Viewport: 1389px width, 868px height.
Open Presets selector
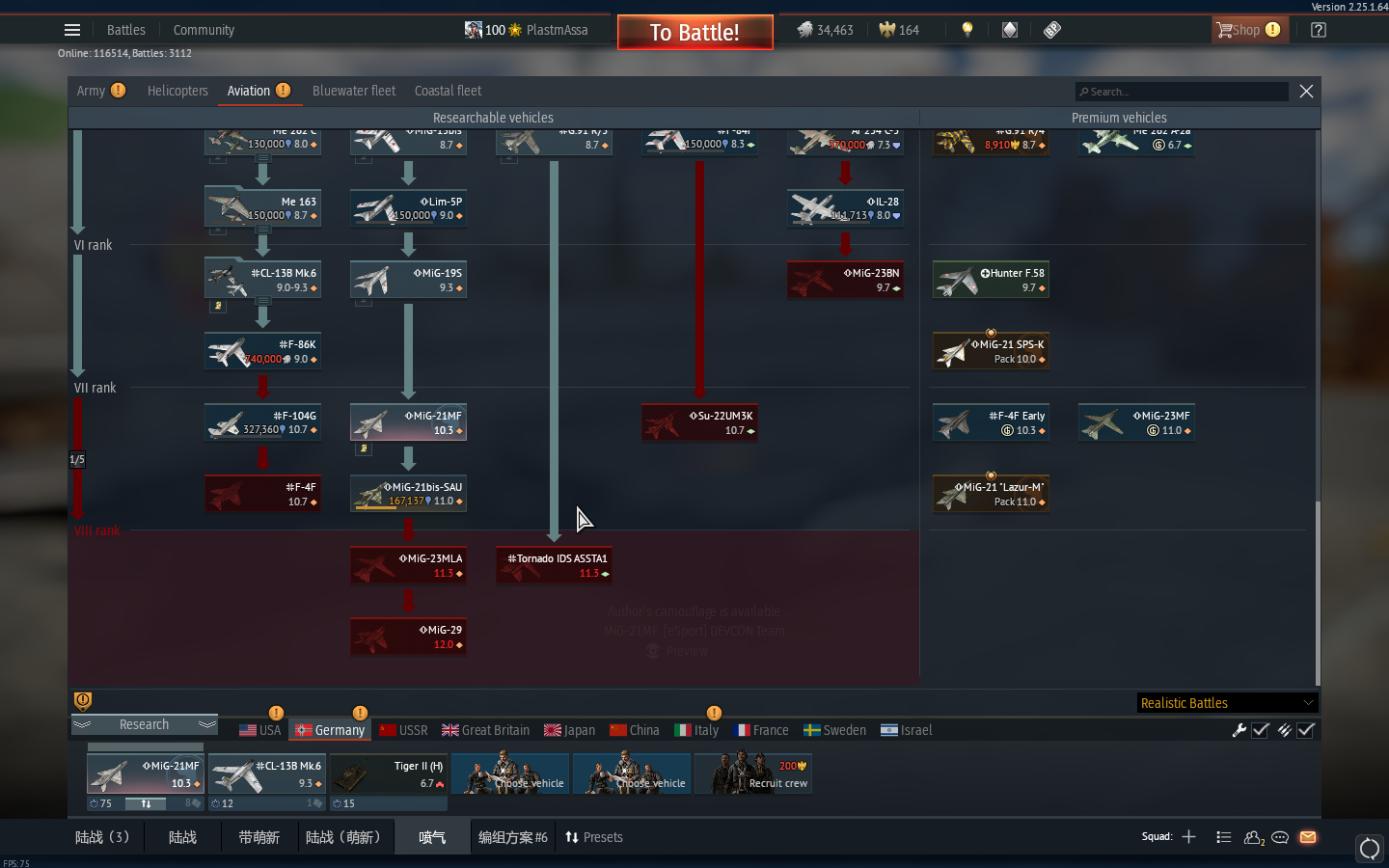[x=594, y=837]
